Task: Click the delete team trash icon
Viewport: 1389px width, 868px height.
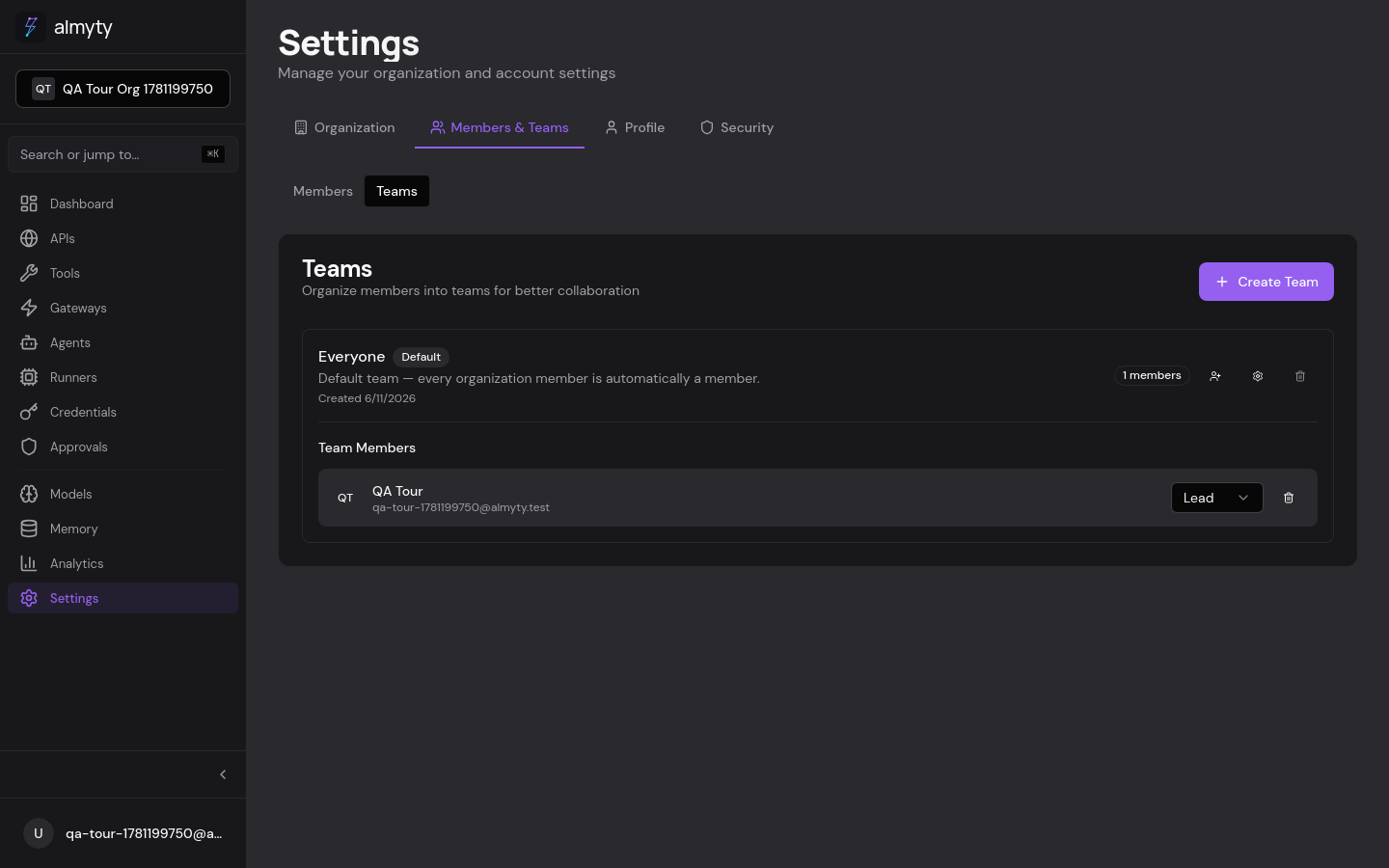Action: [x=1300, y=376]
